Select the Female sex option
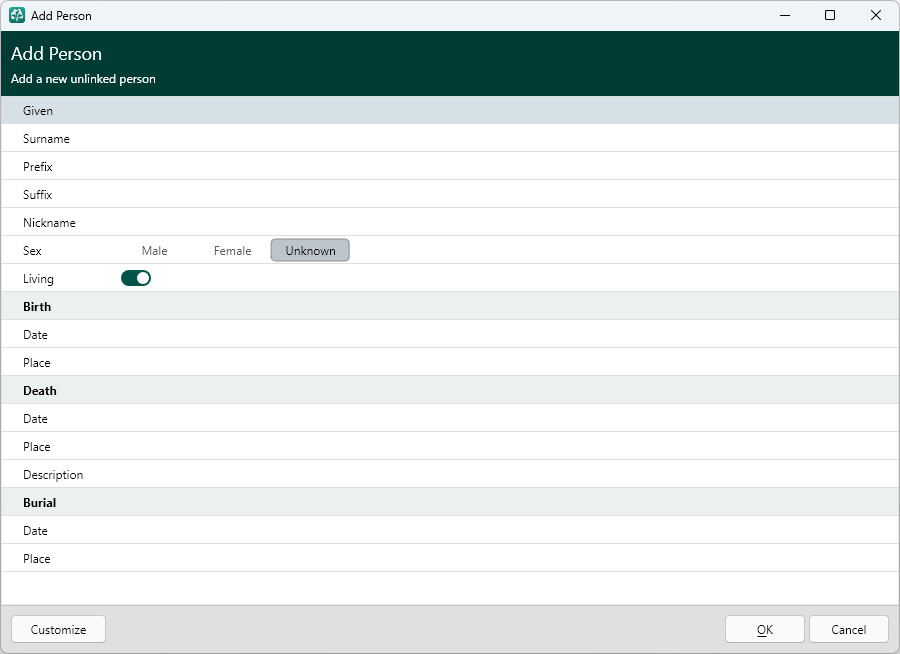Screen dimensions: 900x654 pyautogui.click(x=232, y=251)
